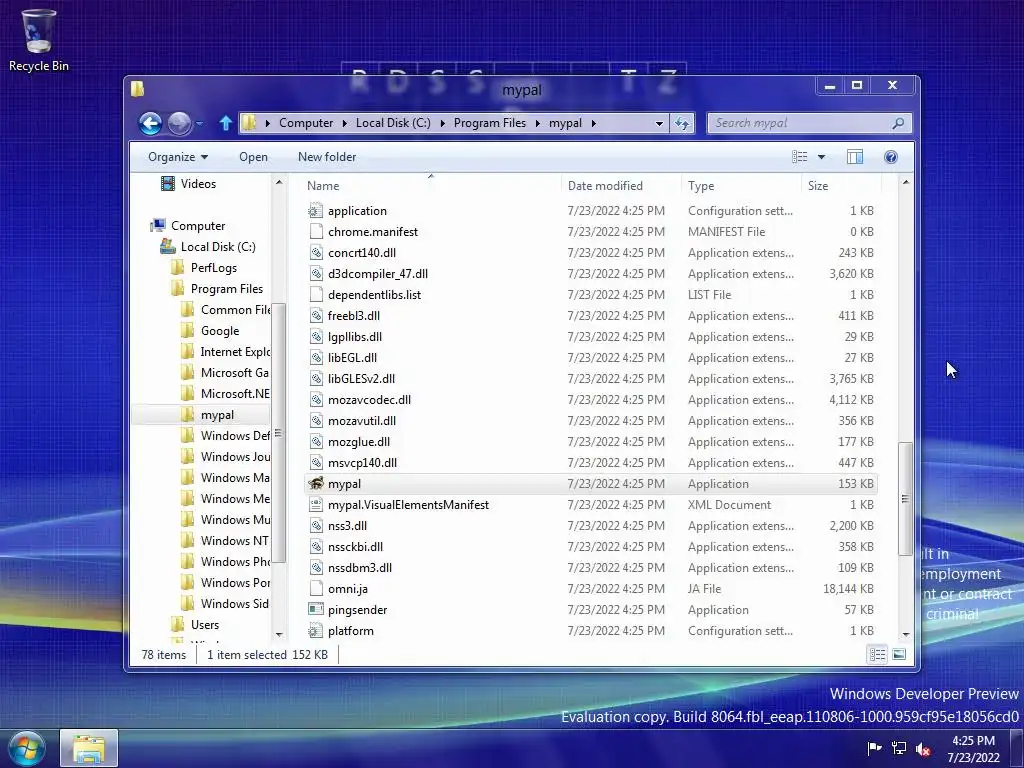This screenshot has width=1024, height=768.
Task: Open Google folder in tree
Action: pos(219,331)
